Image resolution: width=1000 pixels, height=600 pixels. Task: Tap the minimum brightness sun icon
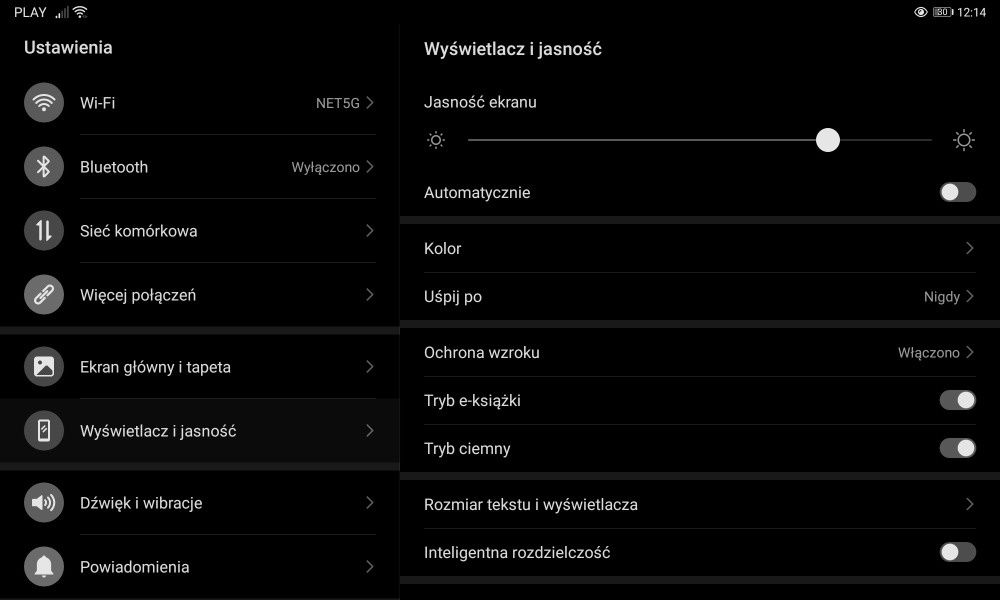(436, 140)
